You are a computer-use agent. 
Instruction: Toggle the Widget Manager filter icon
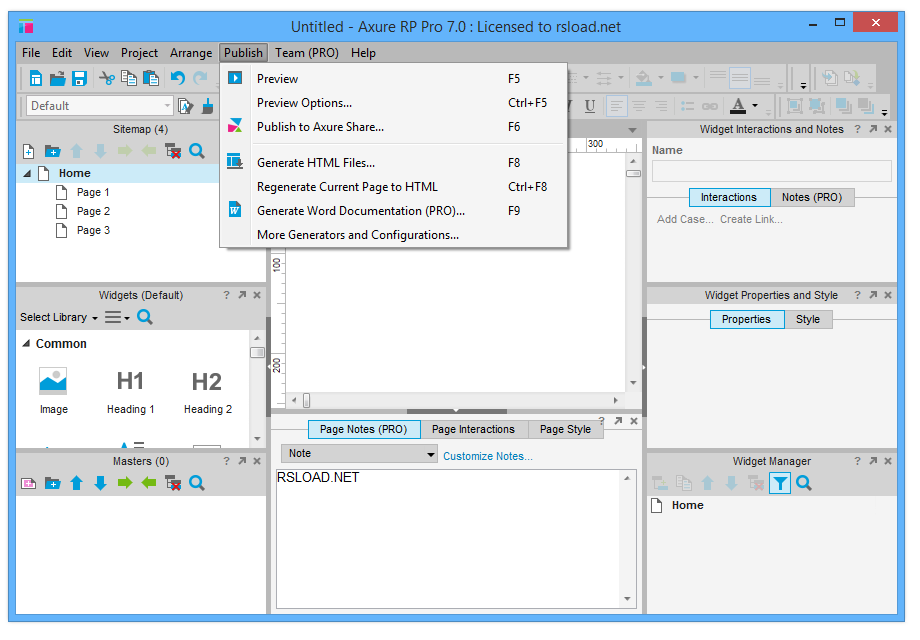(780, 483)
